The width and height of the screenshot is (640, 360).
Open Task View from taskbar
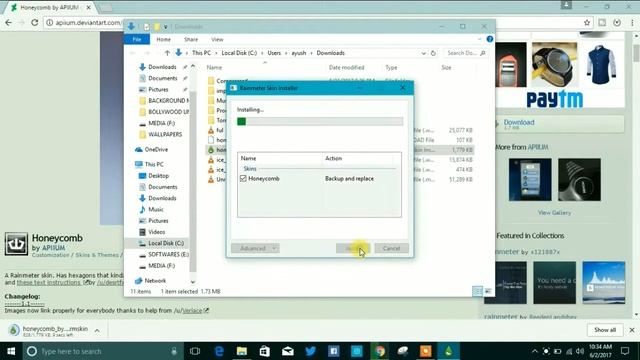coord(195,351)
